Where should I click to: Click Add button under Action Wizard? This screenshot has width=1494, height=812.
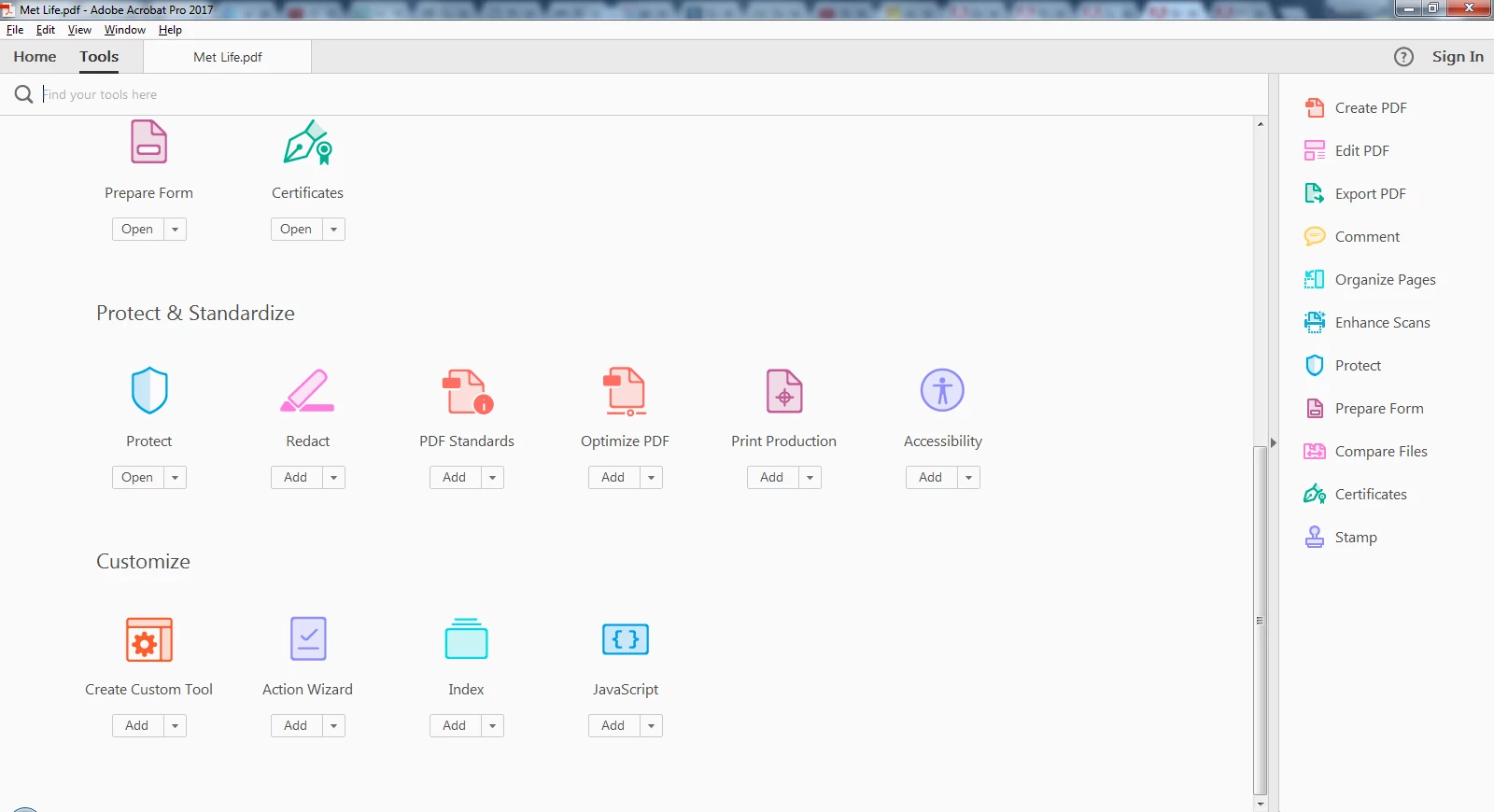click(x=296, y=725)
